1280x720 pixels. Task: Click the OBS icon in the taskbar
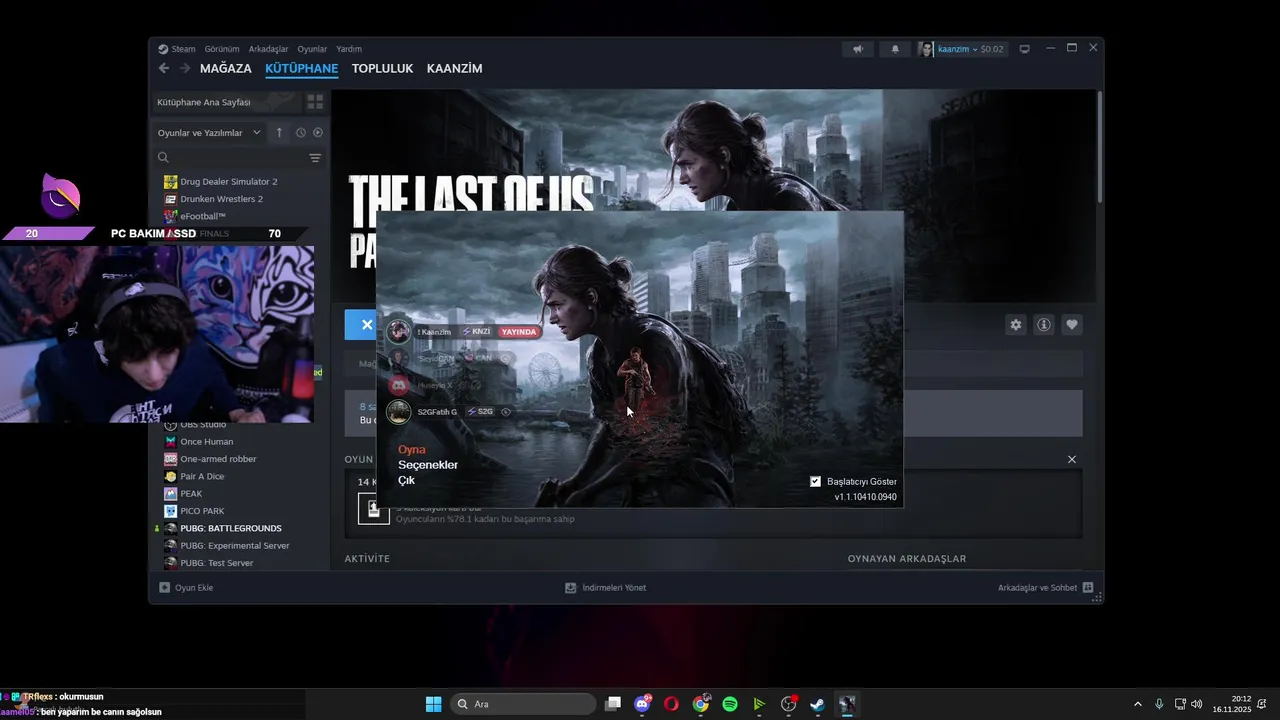tap(788, 704)
